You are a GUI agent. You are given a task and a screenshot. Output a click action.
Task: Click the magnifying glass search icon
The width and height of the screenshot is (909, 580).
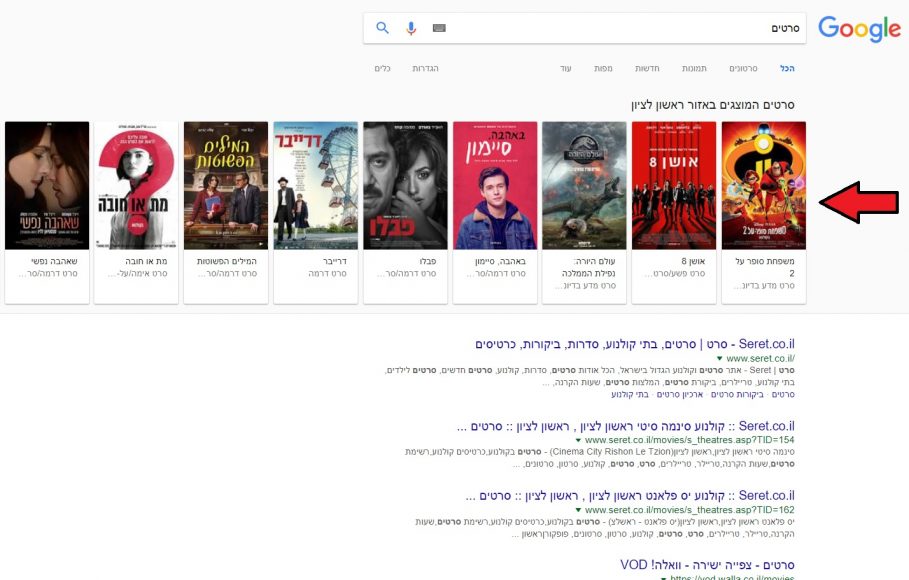[382, 28]
